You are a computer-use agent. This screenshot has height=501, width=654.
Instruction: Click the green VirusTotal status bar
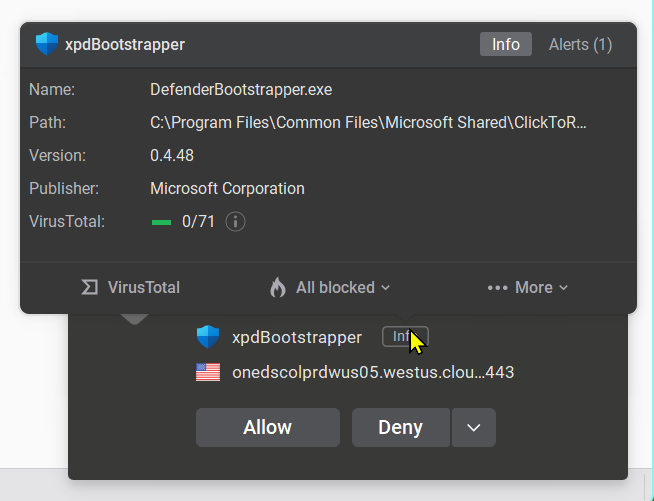pyautogui.click(x=161, y=222)
